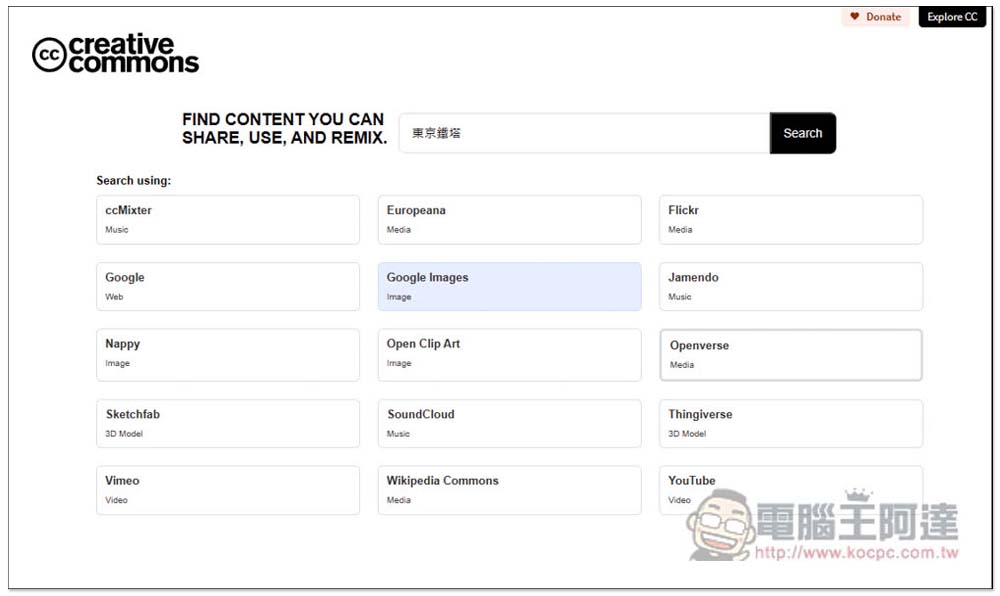Screen dimensions: 1000x596
Task: Select Flickr media source
Action: tap(791, 220)
